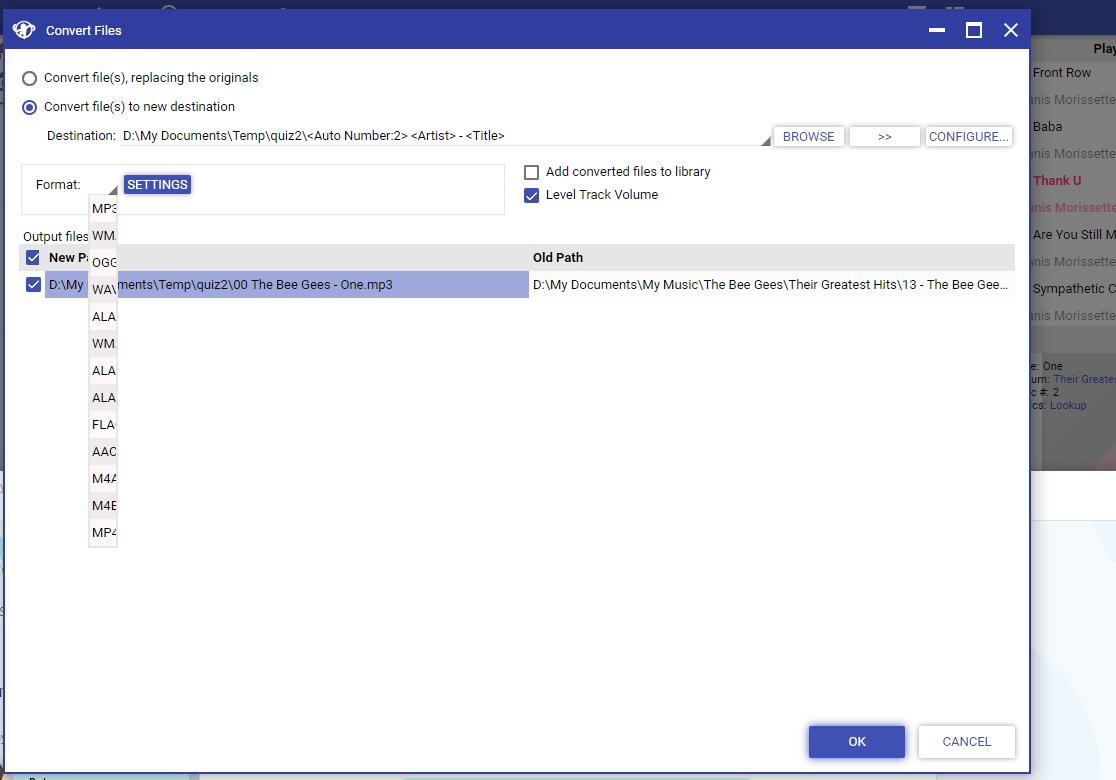
Task: Close the Convert Files dialog
Action: 1011,30
